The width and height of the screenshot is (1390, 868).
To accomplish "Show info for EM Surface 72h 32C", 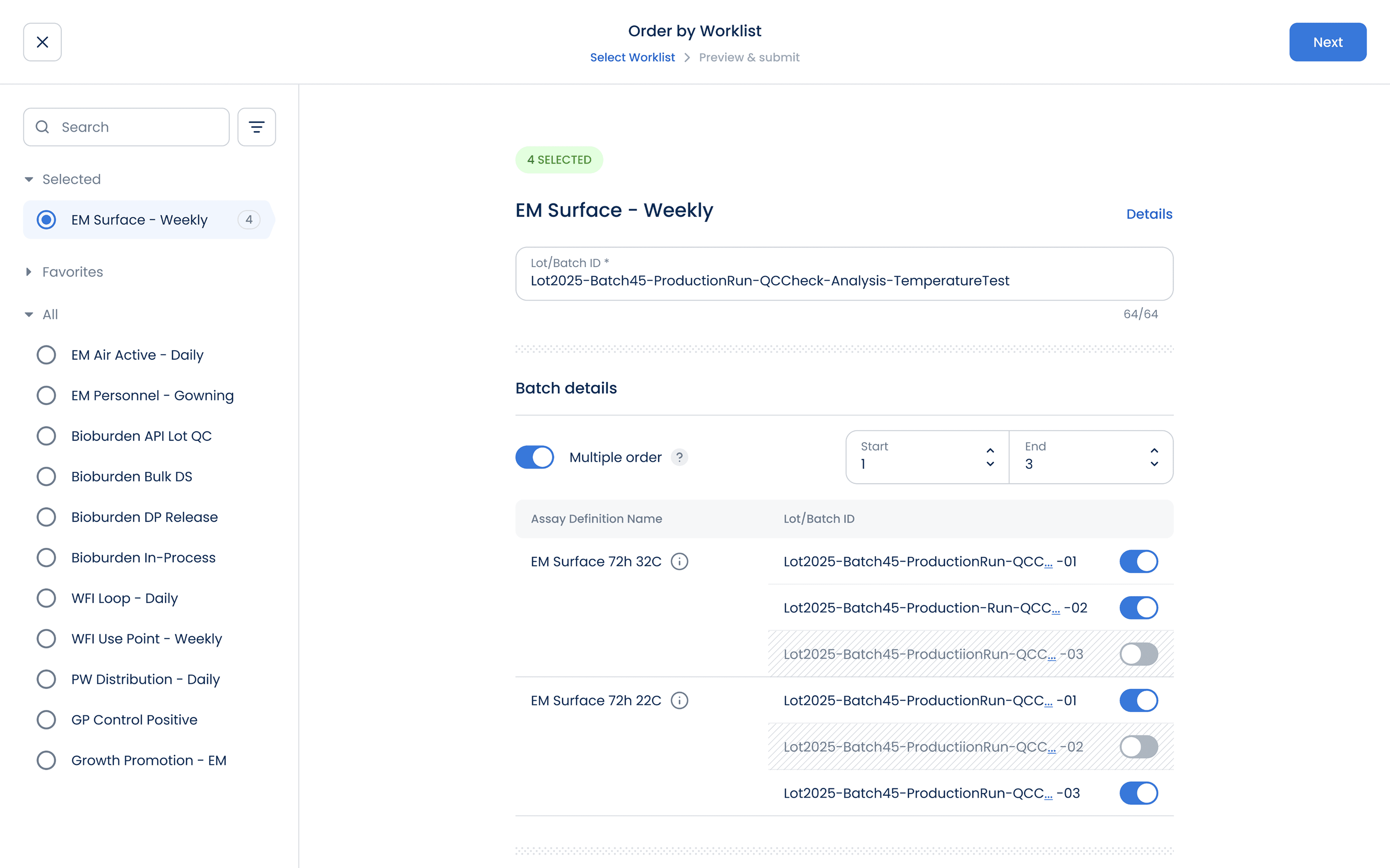I will click(679, 561).
